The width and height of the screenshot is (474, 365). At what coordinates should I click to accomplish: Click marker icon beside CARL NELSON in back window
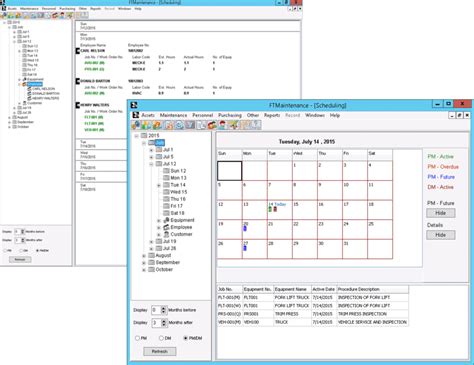[x=78, y=51]
